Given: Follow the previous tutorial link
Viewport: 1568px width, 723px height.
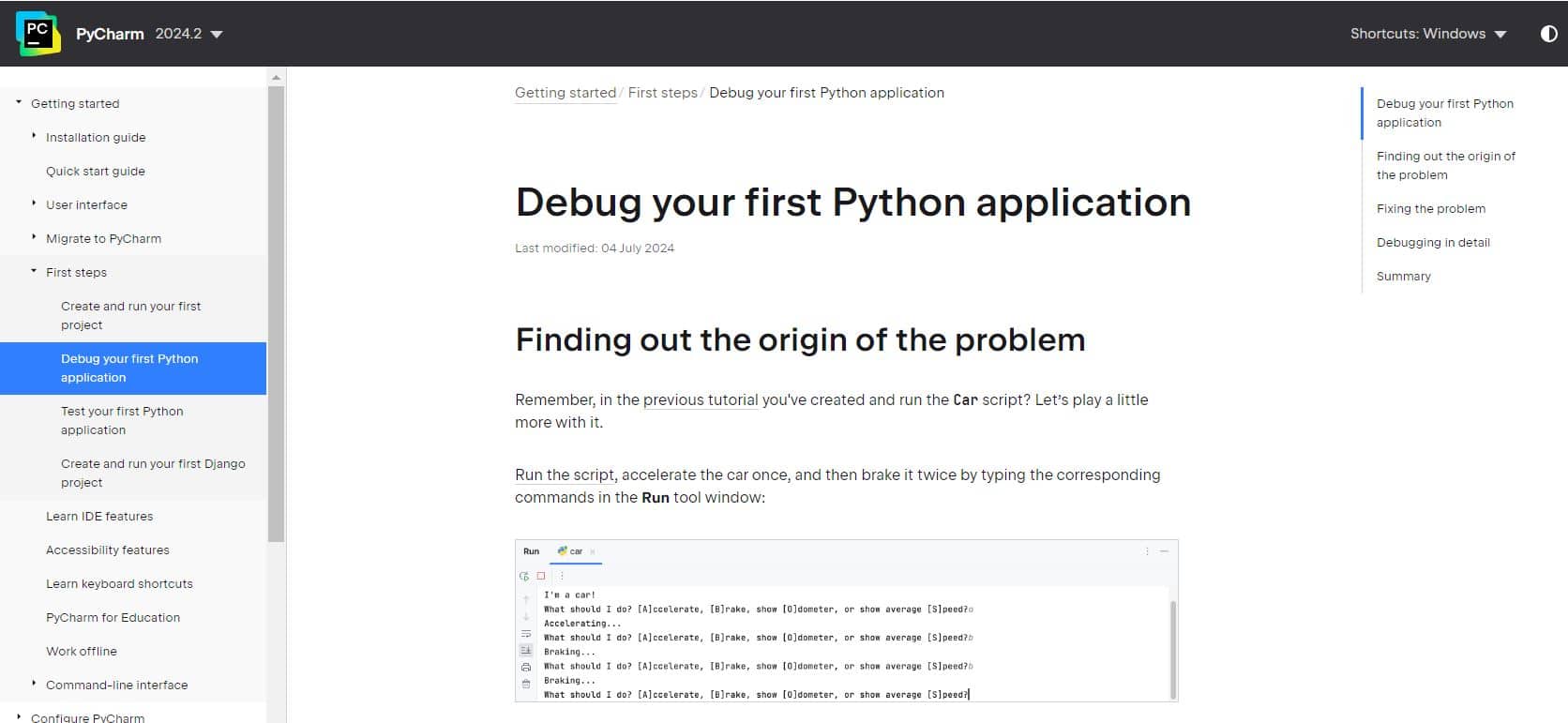Looking at the screenshot, I should point(701,399).
